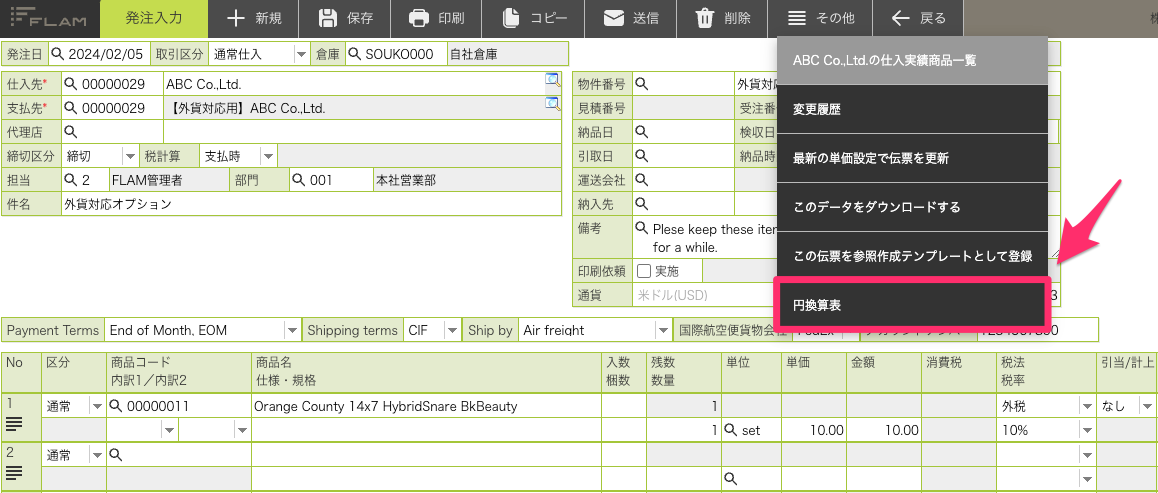Edit row 1 単価 field 10.00
Image resolution: width=1158 pixels, height=493 pixels.
[814, 430]
